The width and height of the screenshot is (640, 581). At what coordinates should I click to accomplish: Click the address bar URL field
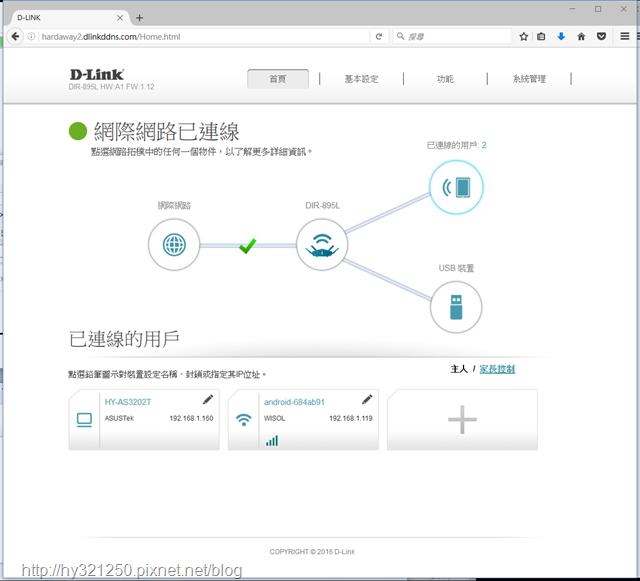205,37
